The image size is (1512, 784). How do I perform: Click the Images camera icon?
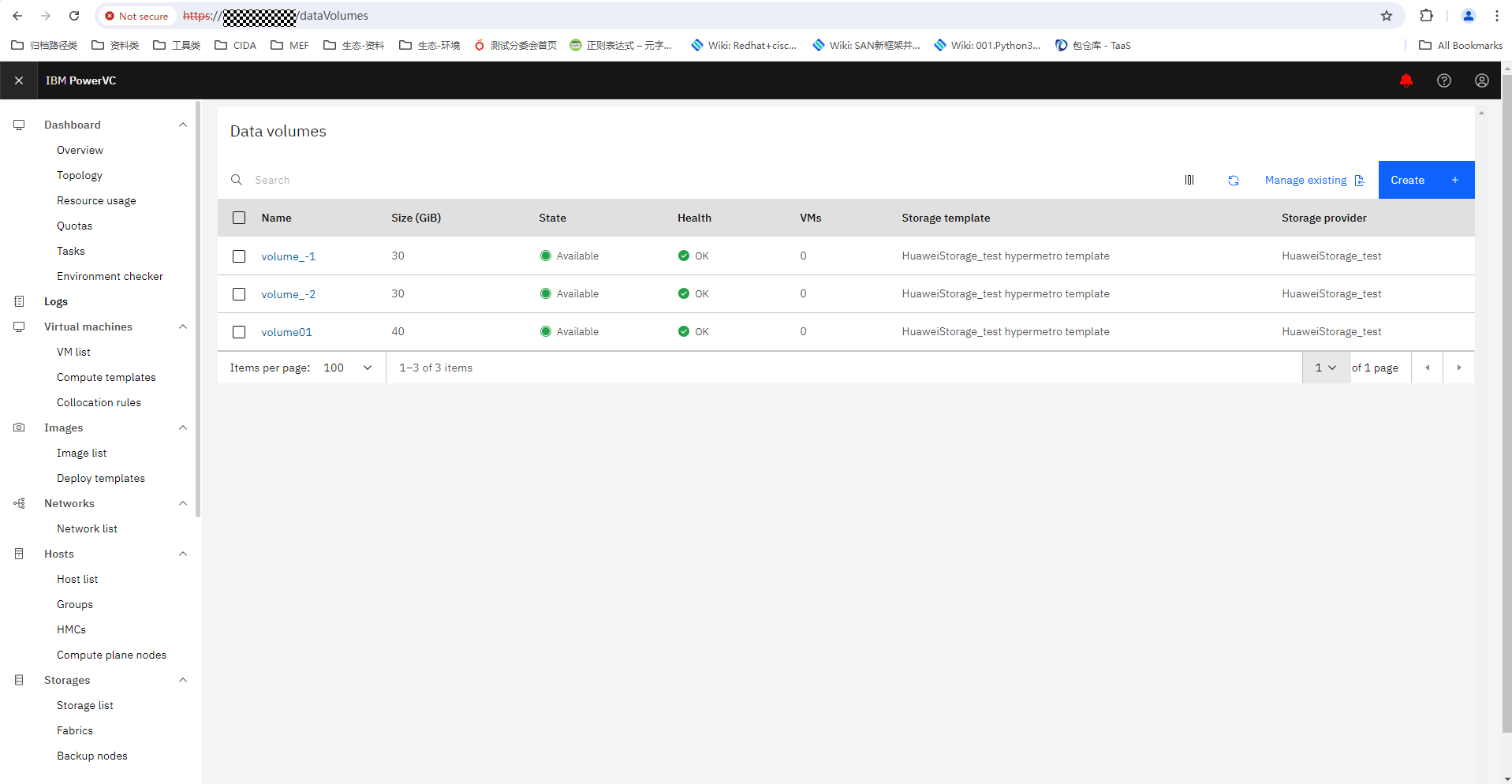click(x=19, y=427)
